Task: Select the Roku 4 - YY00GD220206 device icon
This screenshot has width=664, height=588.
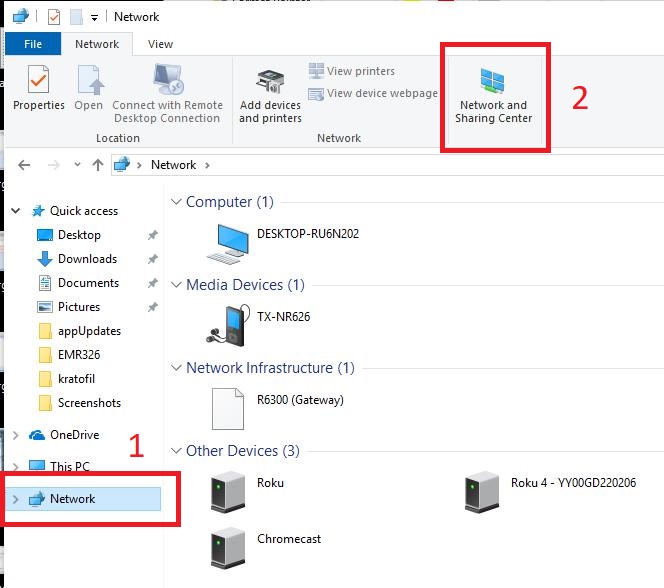Action: [x=482, y=492]
